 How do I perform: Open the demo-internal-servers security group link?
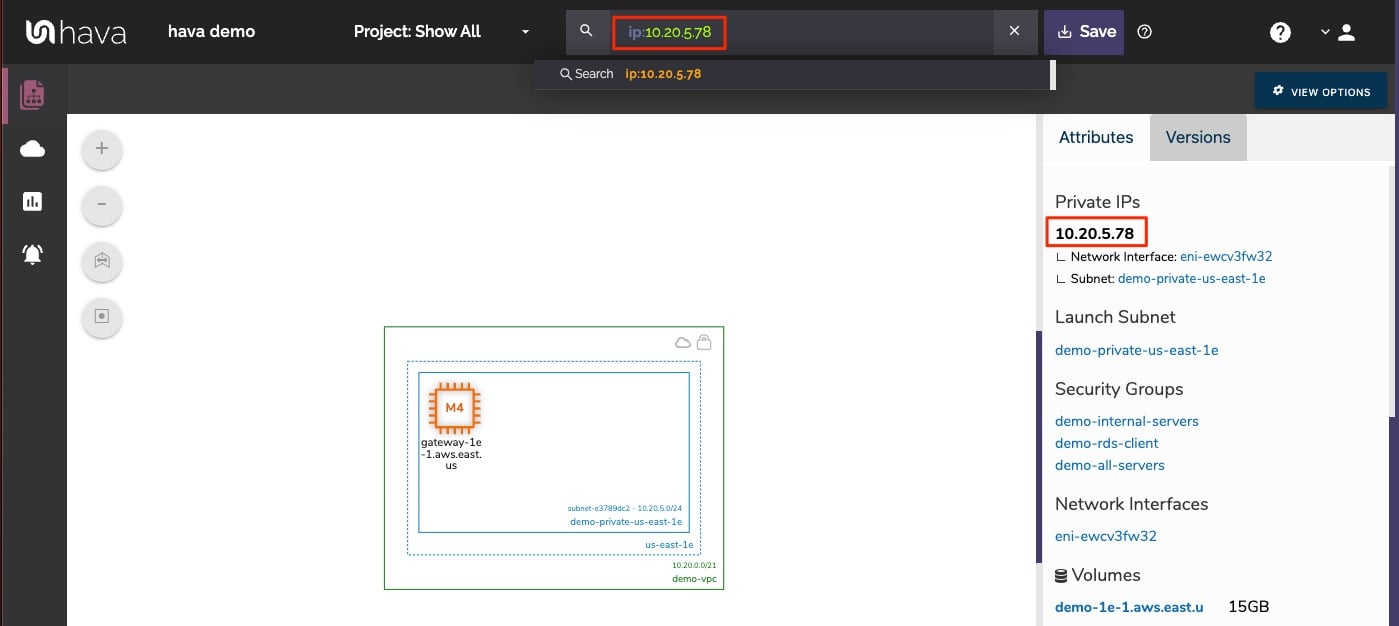pyautogui.click(x=1127, y=421)
